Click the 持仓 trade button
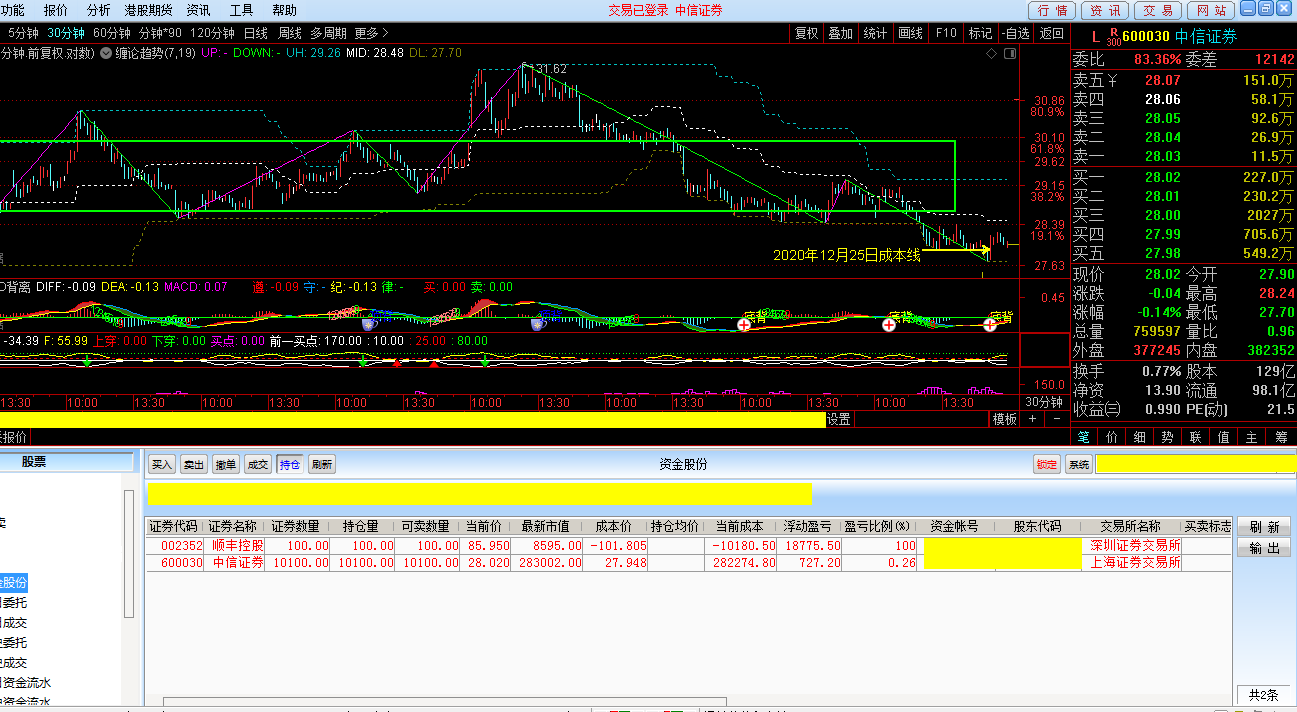This screenshot has width=1297, height=712. tap(290, 464)
